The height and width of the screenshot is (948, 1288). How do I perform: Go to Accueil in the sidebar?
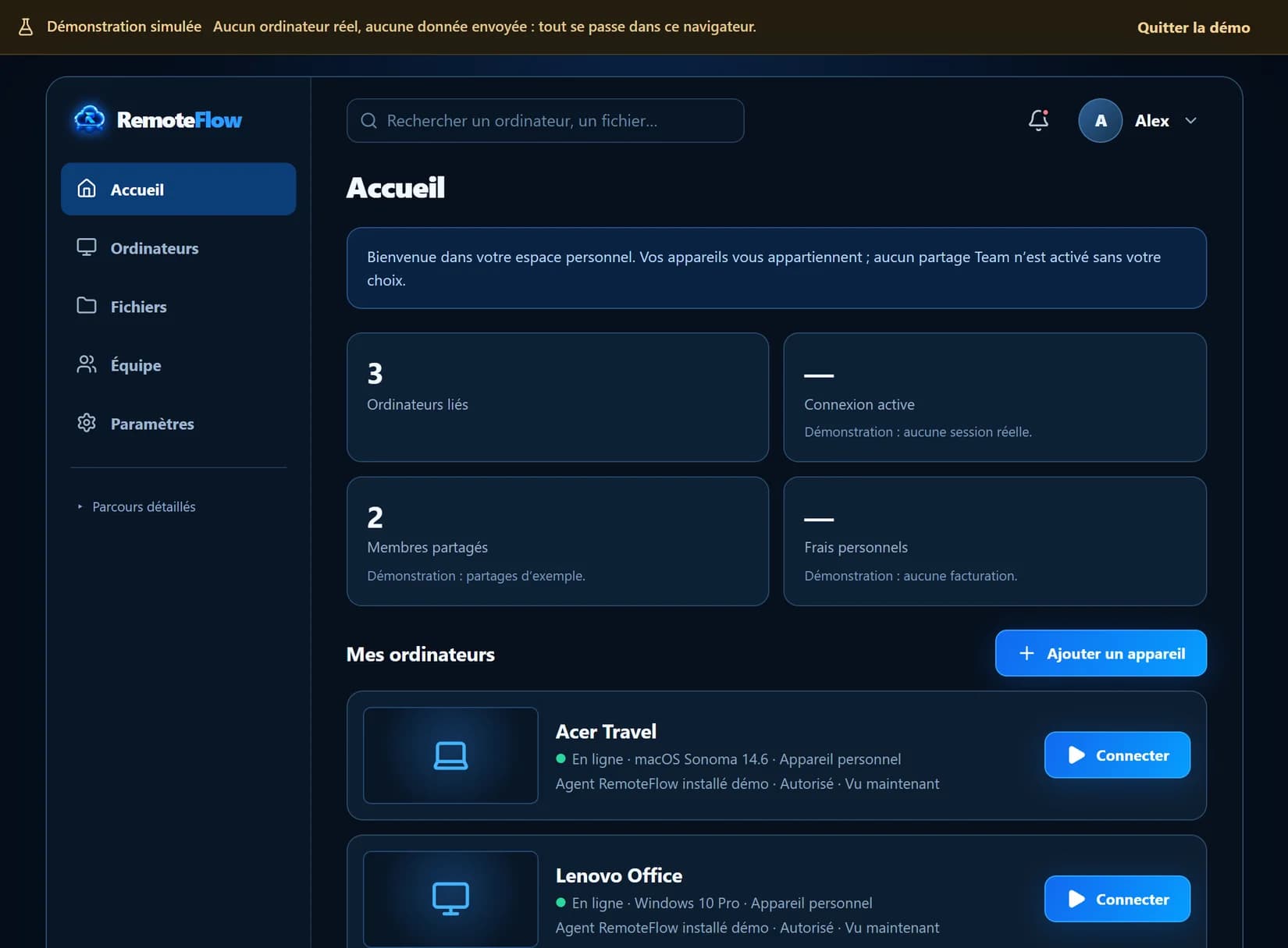178,189
